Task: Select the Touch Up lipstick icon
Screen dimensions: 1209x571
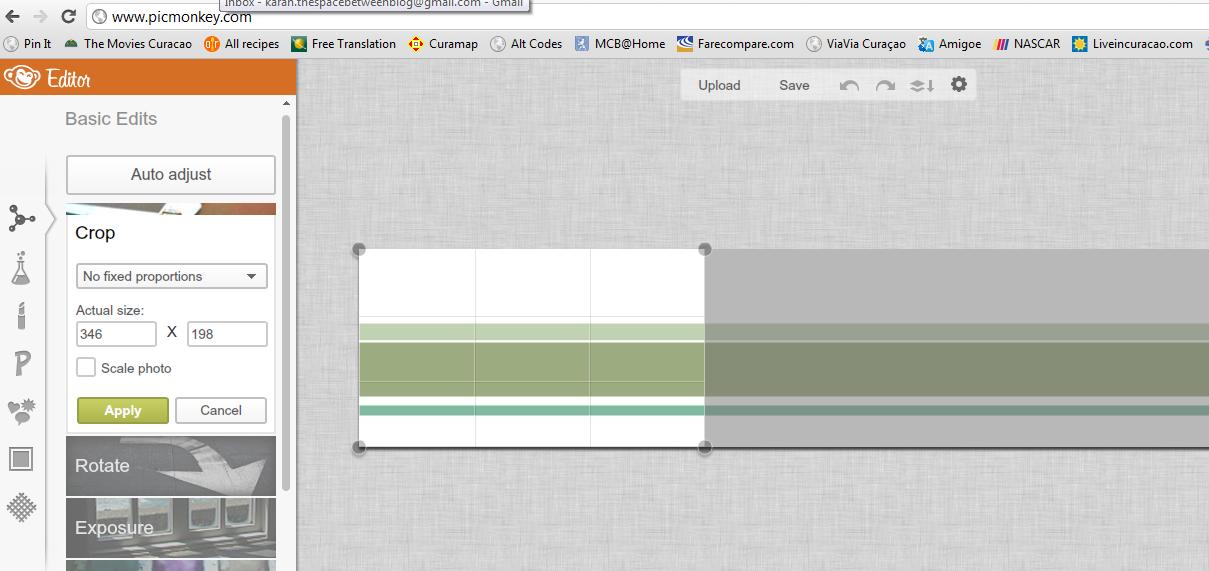Action: (x=21, y=316)
